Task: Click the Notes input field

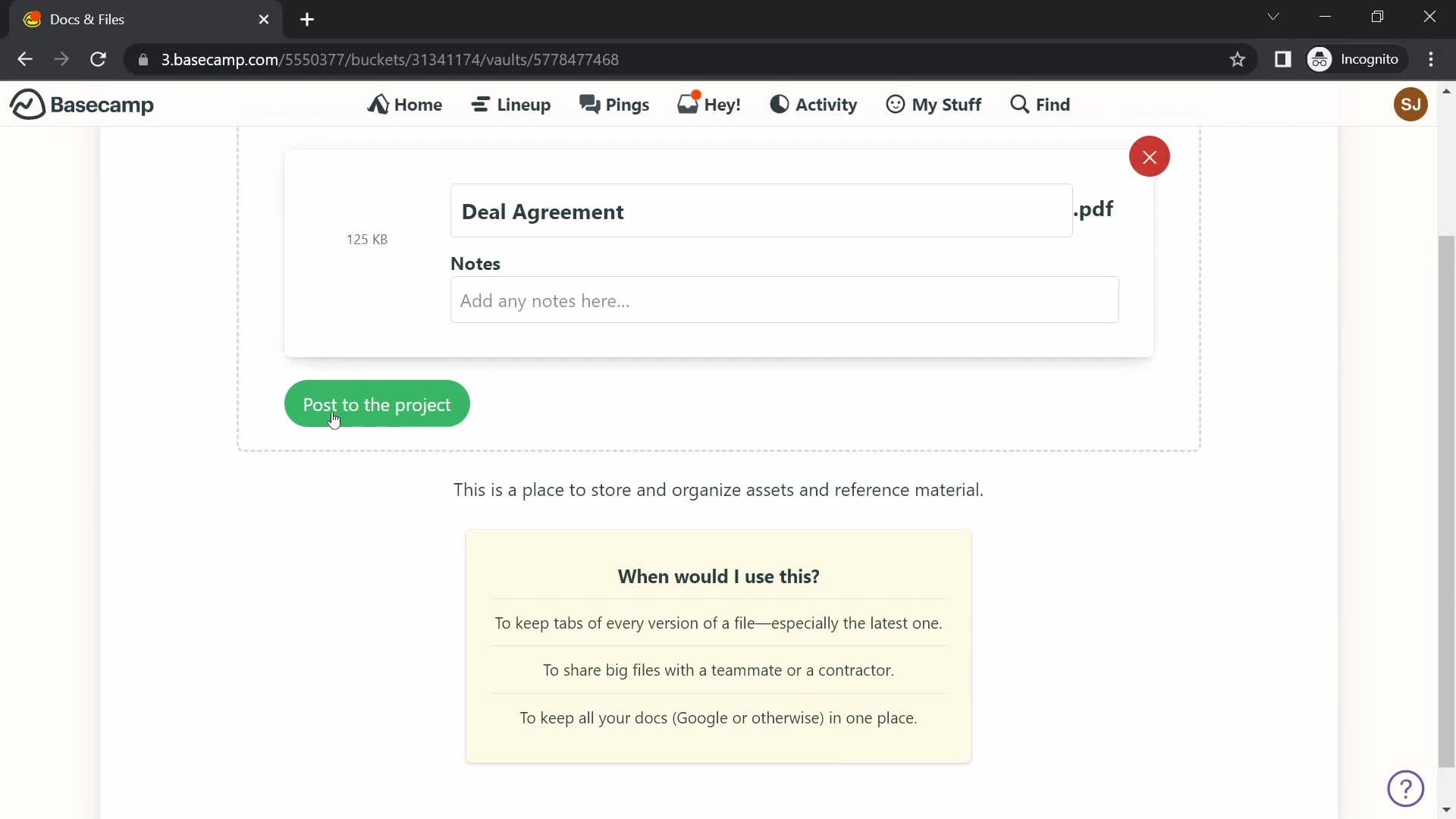Action: pos(785,300)
